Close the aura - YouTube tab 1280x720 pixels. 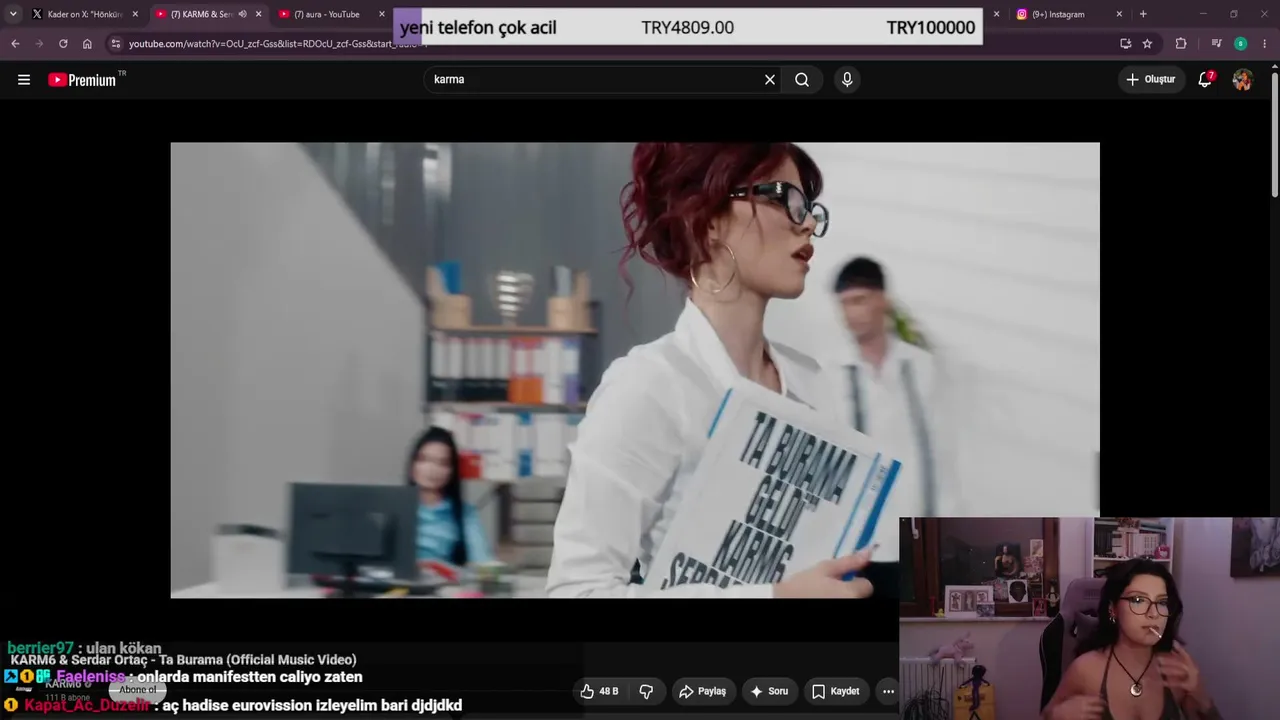pyautogui.click(x=381, y=14)
